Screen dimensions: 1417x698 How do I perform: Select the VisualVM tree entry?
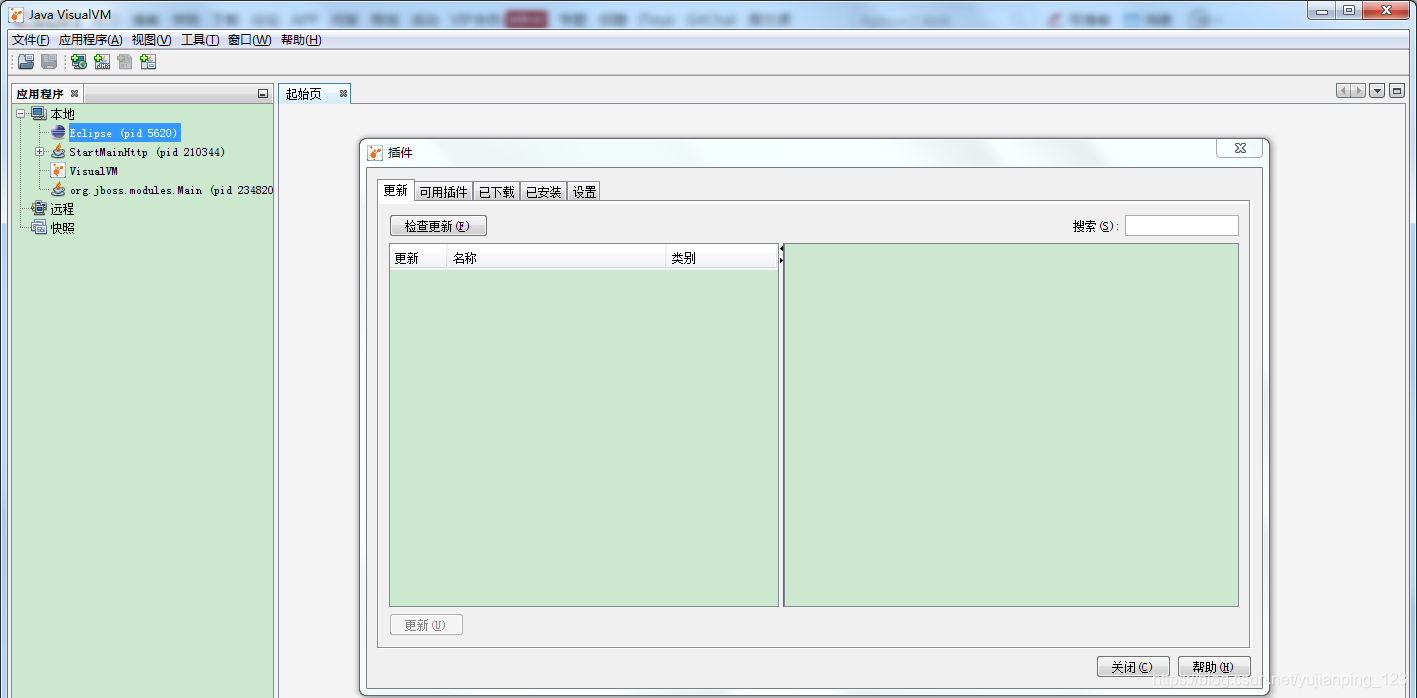(x=94, y=171)
